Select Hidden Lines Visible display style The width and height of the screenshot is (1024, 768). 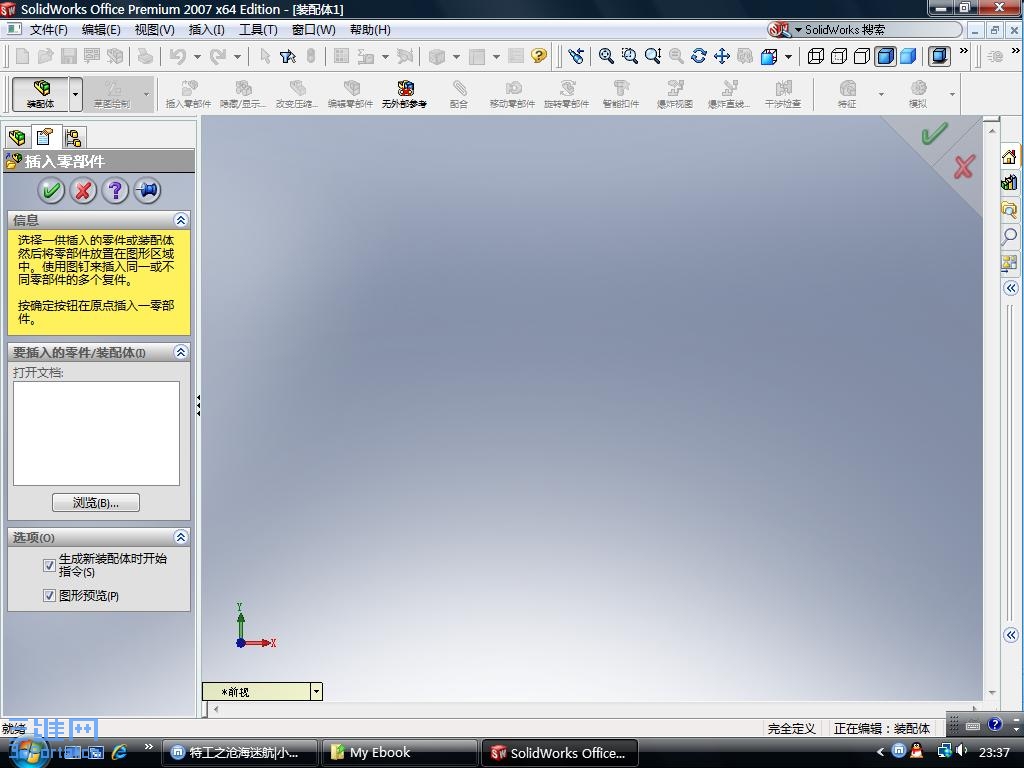click(839, 56)
